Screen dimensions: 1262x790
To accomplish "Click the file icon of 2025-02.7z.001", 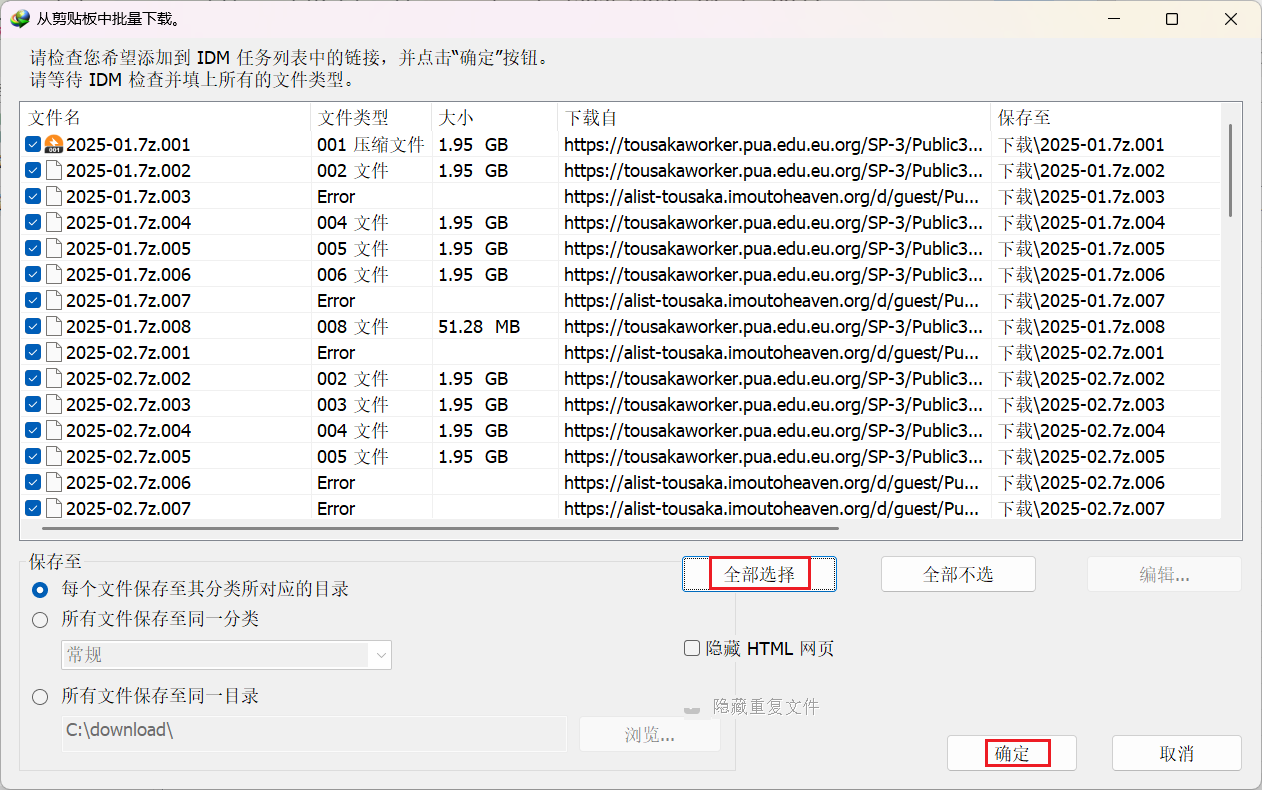I will (54, 353).
